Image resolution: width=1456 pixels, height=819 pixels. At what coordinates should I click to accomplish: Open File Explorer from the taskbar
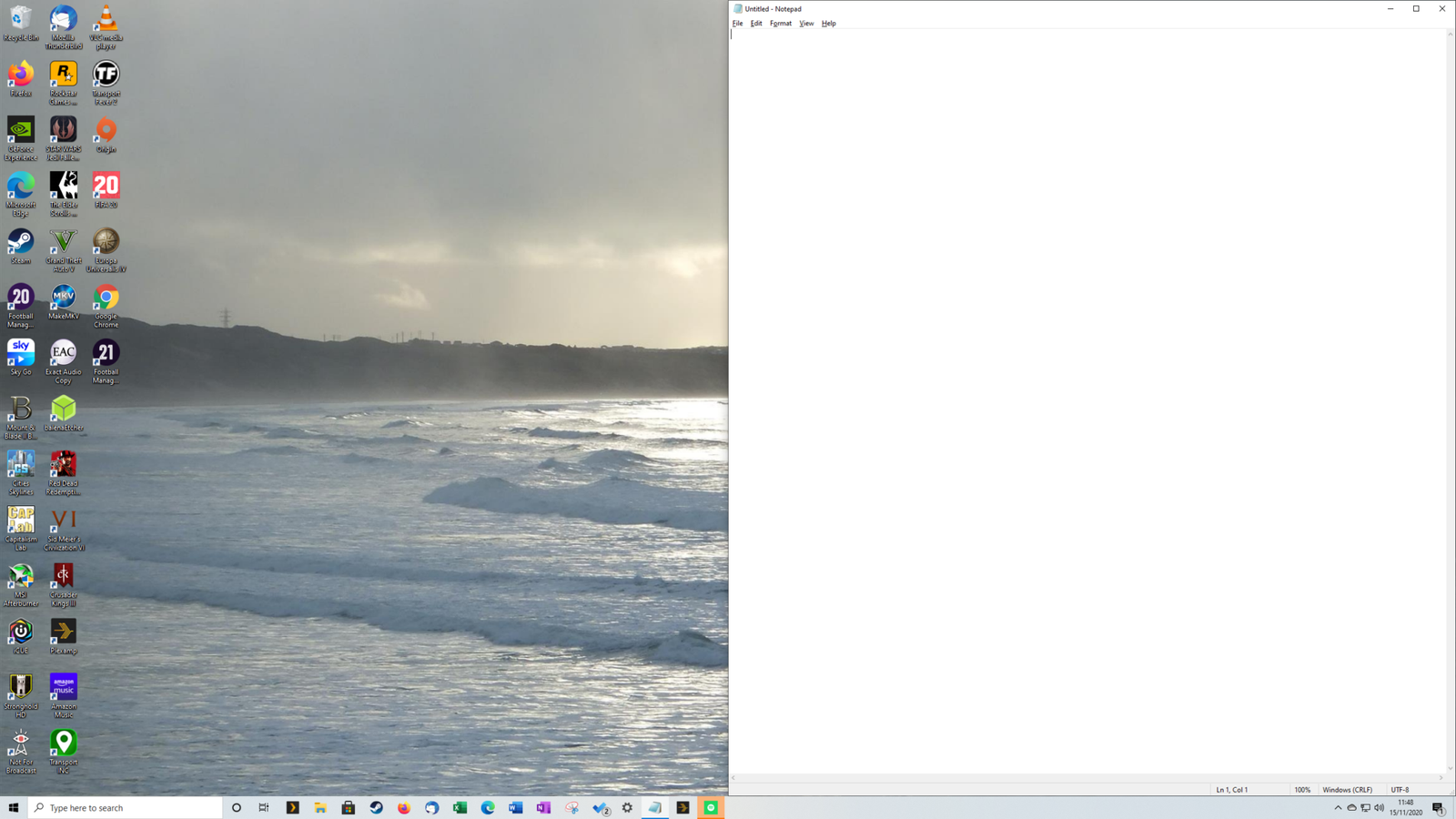(x=320, y=807)
